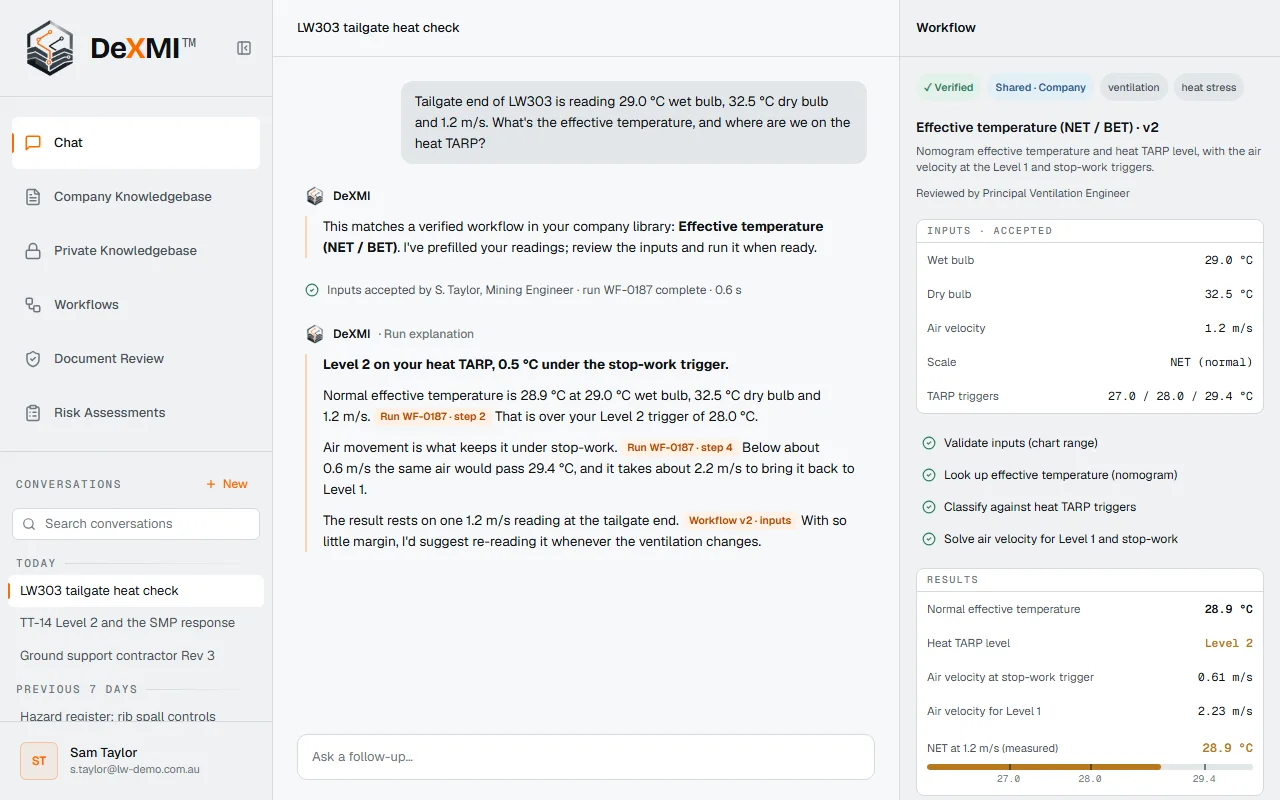Collapse the sidebar with the panel icon
The width and height of the screenshot is (1280, 800).
point(244,48)
